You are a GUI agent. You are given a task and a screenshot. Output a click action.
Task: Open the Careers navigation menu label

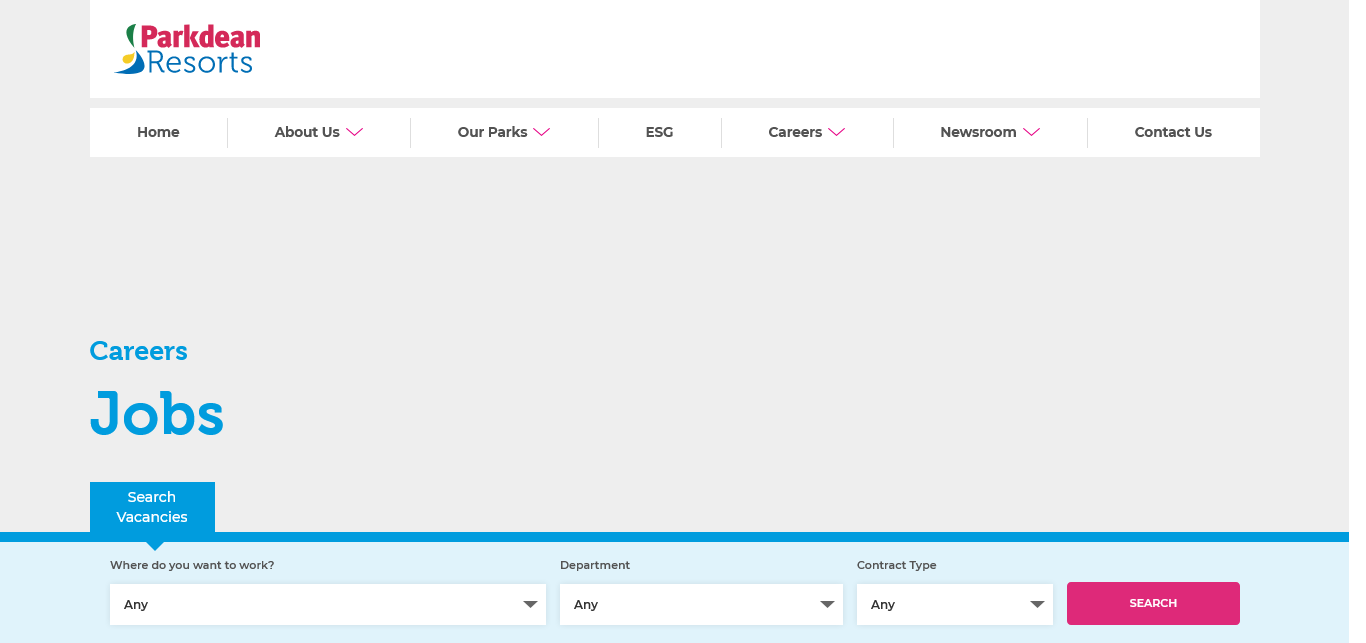795,132
